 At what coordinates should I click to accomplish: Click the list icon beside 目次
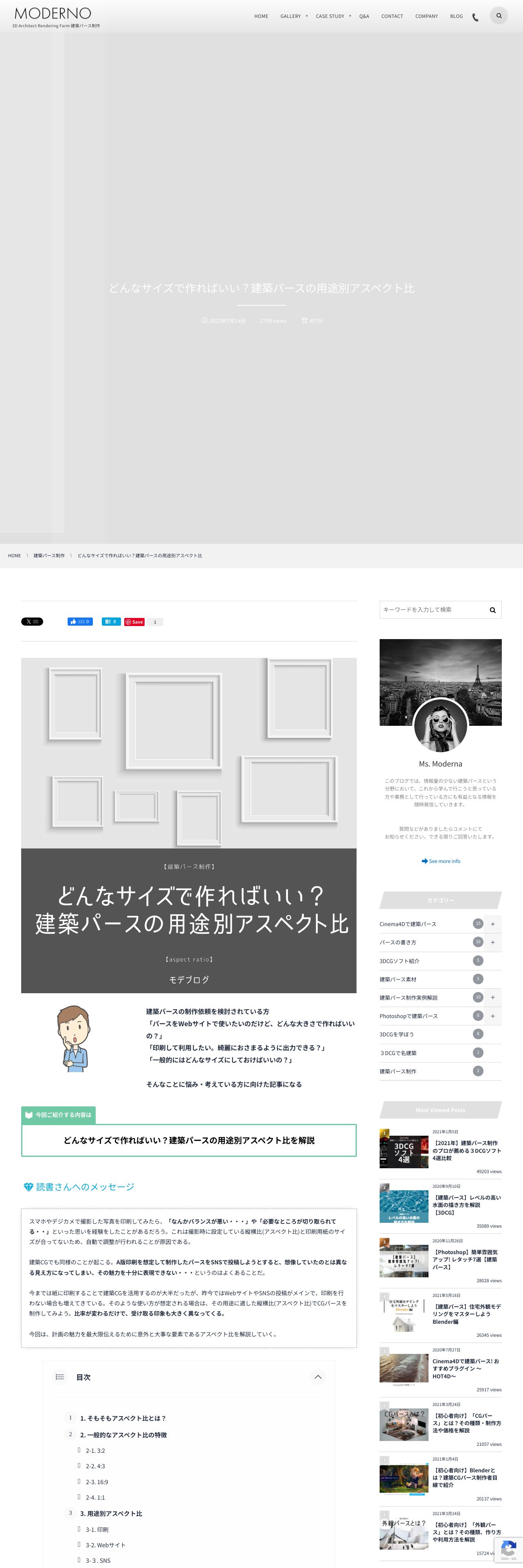click(x=59, y=1377)
